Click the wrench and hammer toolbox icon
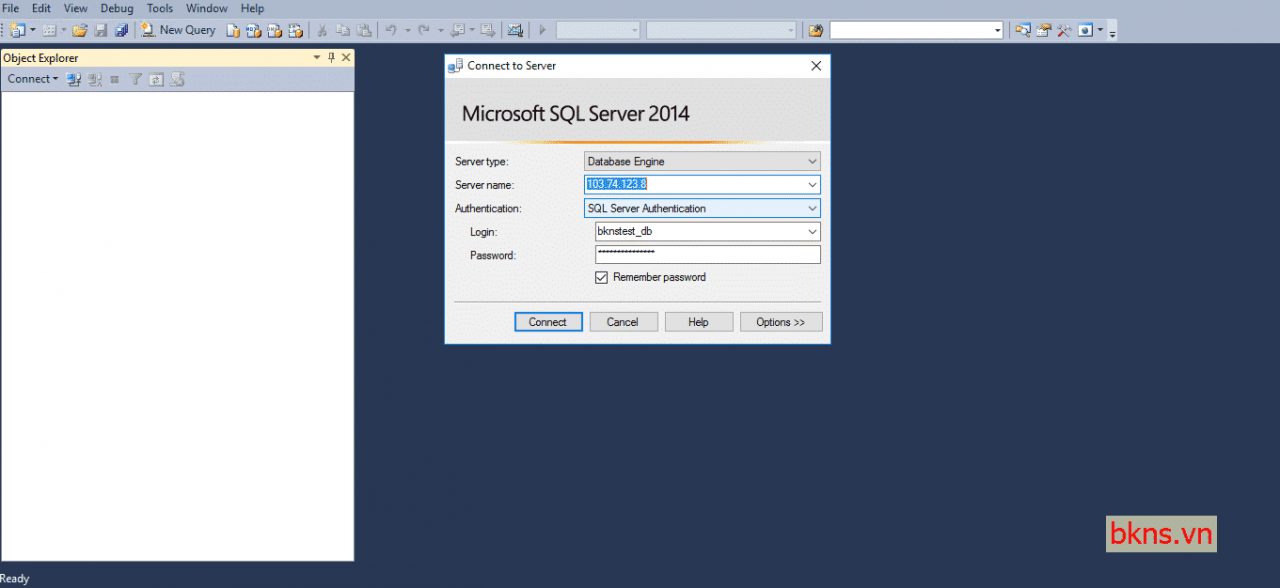This screenshot has width=1280, height=588. 1064,30
